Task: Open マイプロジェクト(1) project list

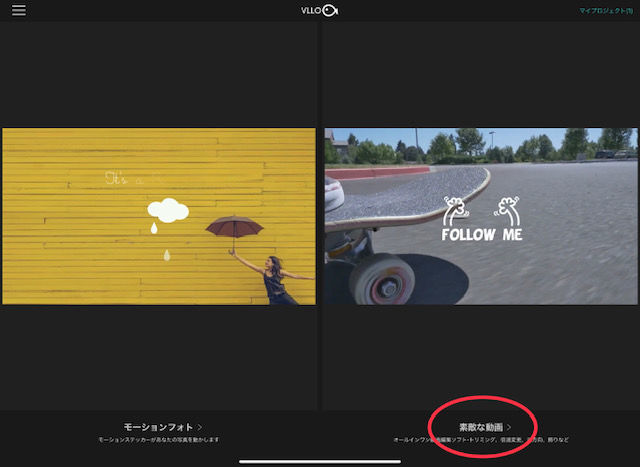Action: [606, 11]
